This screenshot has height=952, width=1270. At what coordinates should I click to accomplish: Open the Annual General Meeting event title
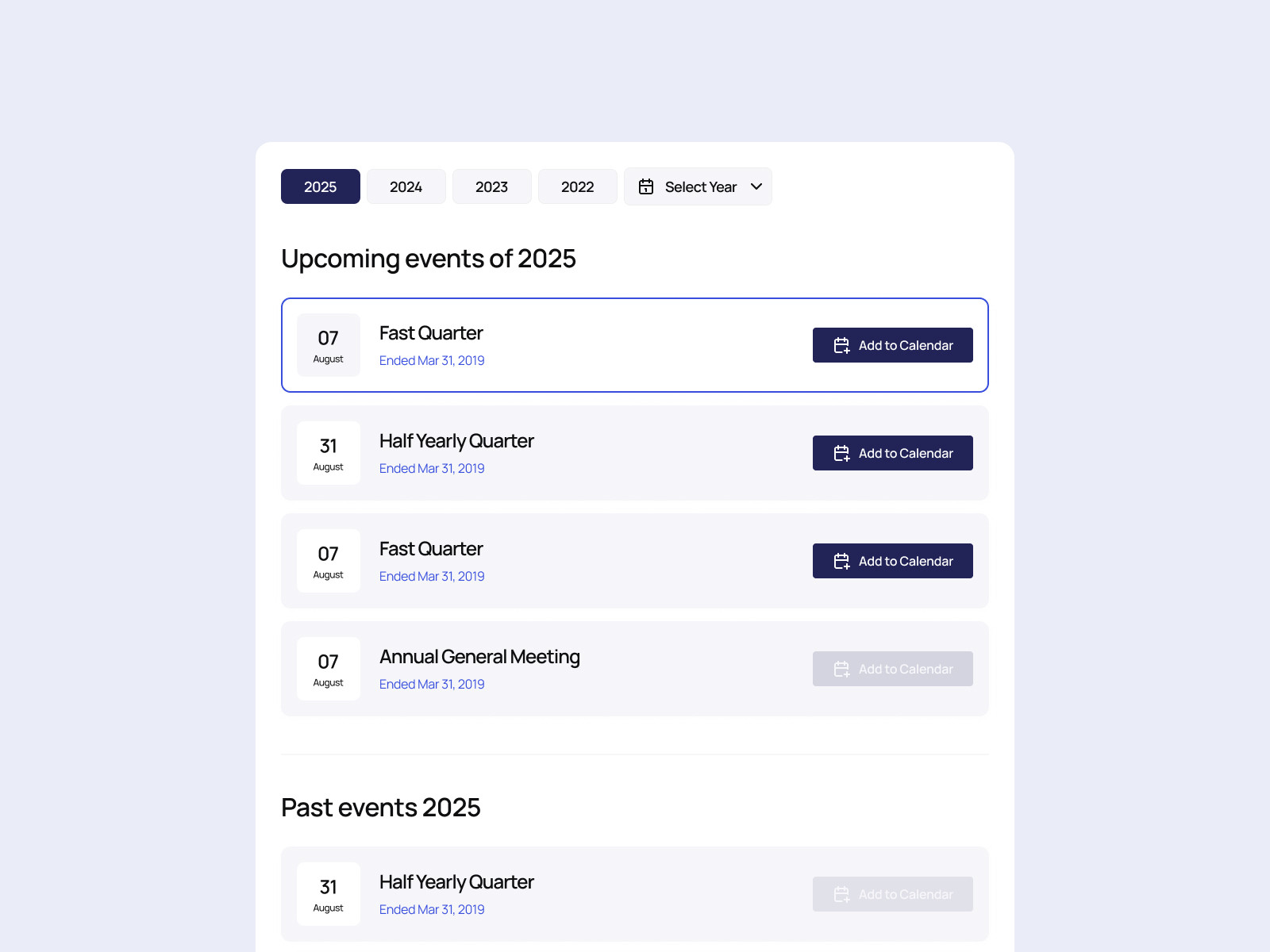(x=479, y=657)
